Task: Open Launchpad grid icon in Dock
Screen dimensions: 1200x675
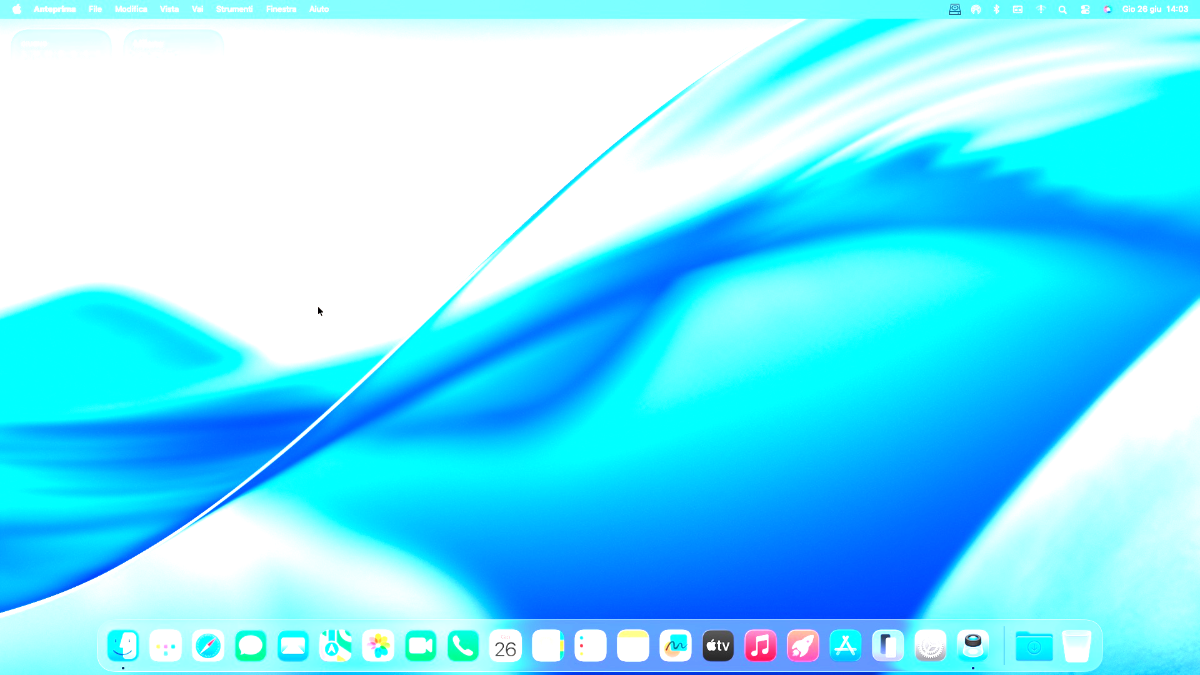Action: pos(165,646)
